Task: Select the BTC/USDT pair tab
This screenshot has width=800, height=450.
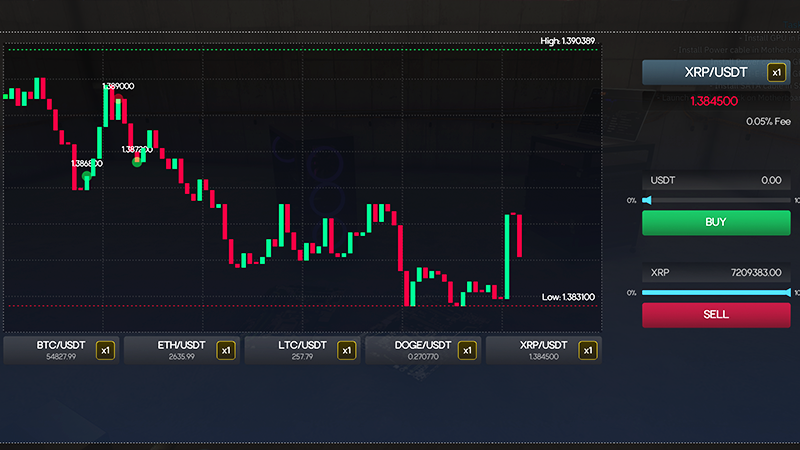Action: [61, 350]
